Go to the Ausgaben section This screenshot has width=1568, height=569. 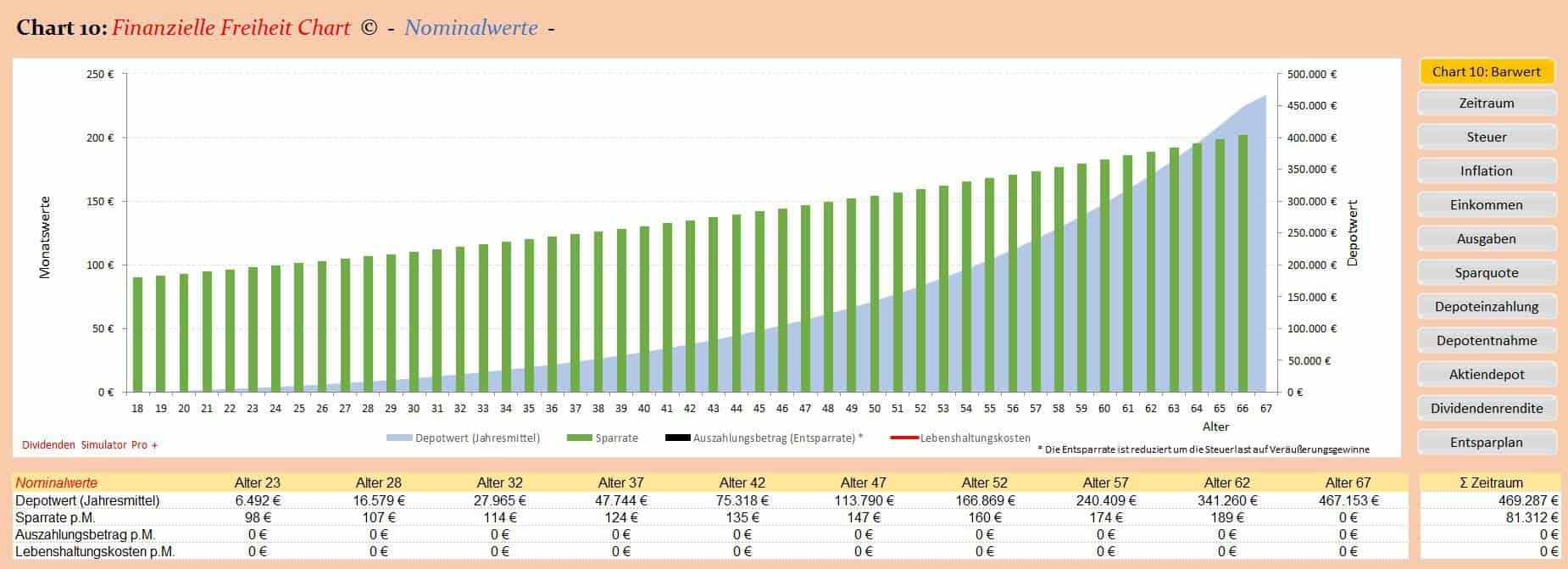(x=1486, y=239)
